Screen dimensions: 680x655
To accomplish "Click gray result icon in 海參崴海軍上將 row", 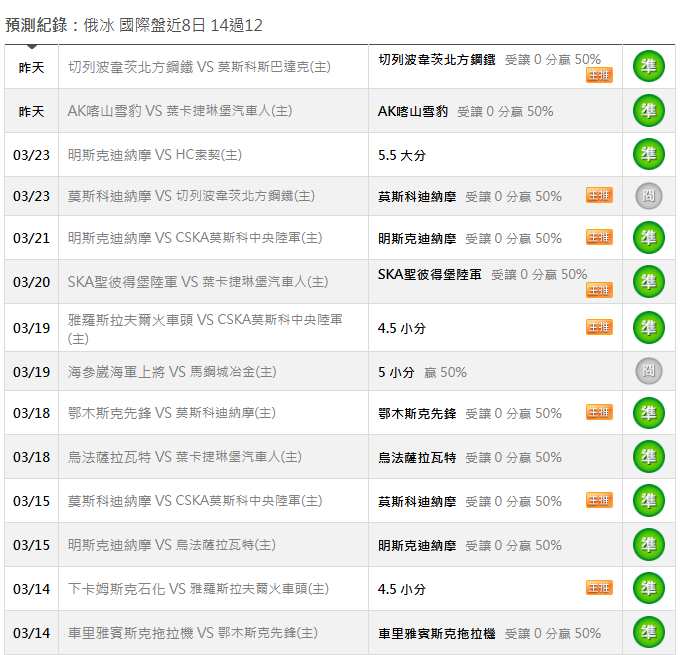I will 649,371.
